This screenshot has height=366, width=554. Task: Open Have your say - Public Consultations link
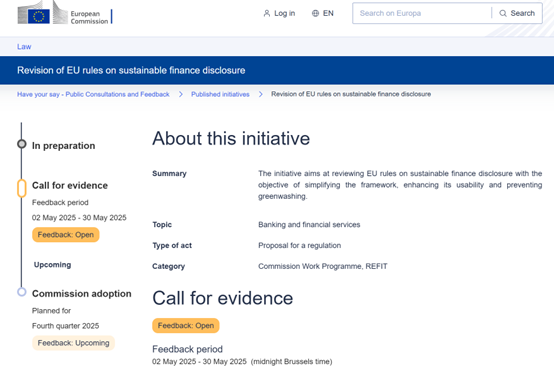click(x=93, y=94)
